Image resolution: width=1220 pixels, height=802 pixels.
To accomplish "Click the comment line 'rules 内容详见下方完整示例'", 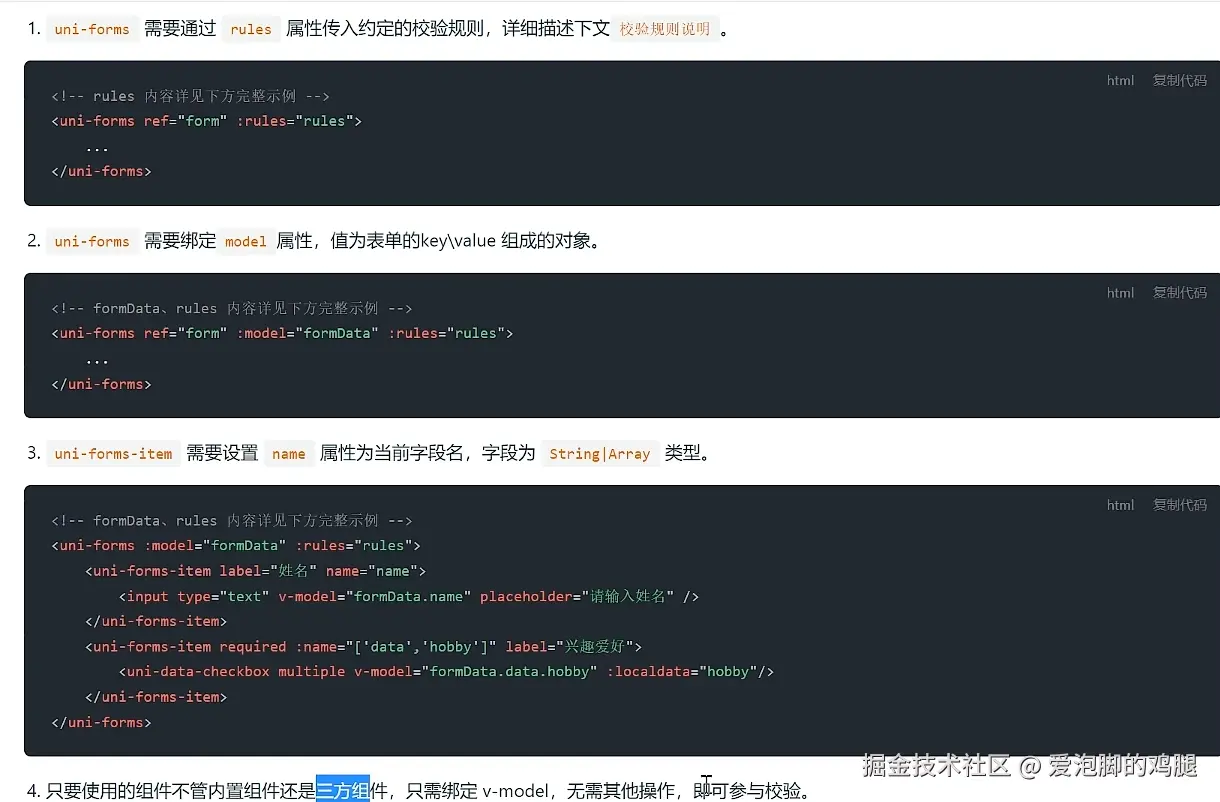I will 191,96.
